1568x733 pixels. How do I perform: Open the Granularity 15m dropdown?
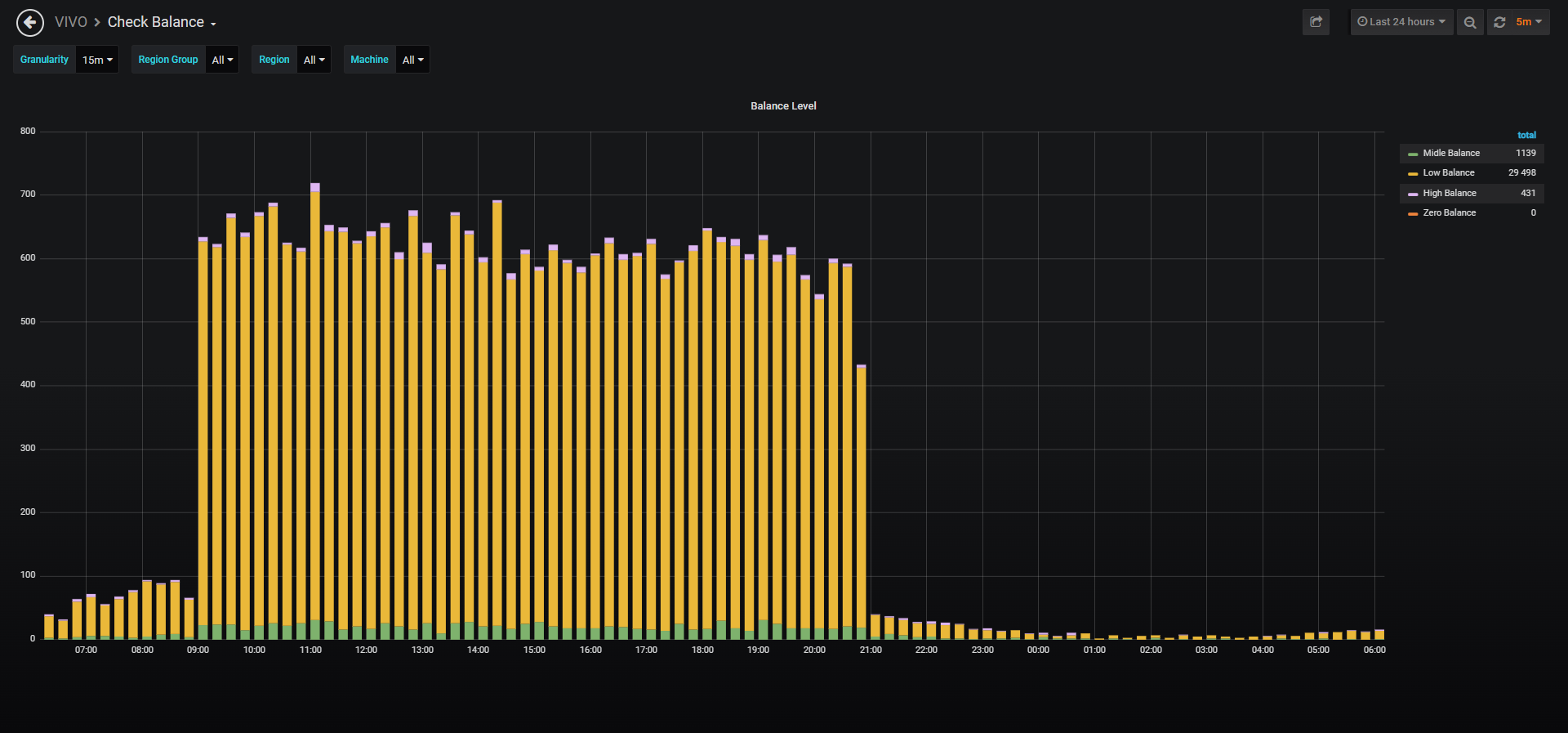click(x=97, y=60)
